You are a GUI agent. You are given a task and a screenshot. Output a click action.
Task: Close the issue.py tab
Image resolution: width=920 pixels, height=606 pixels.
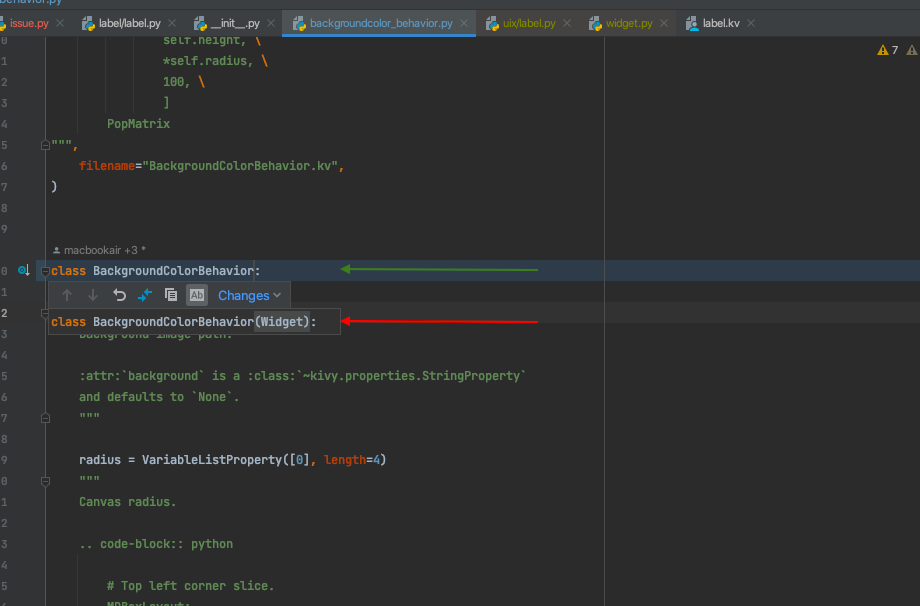[x=60, y=23]
